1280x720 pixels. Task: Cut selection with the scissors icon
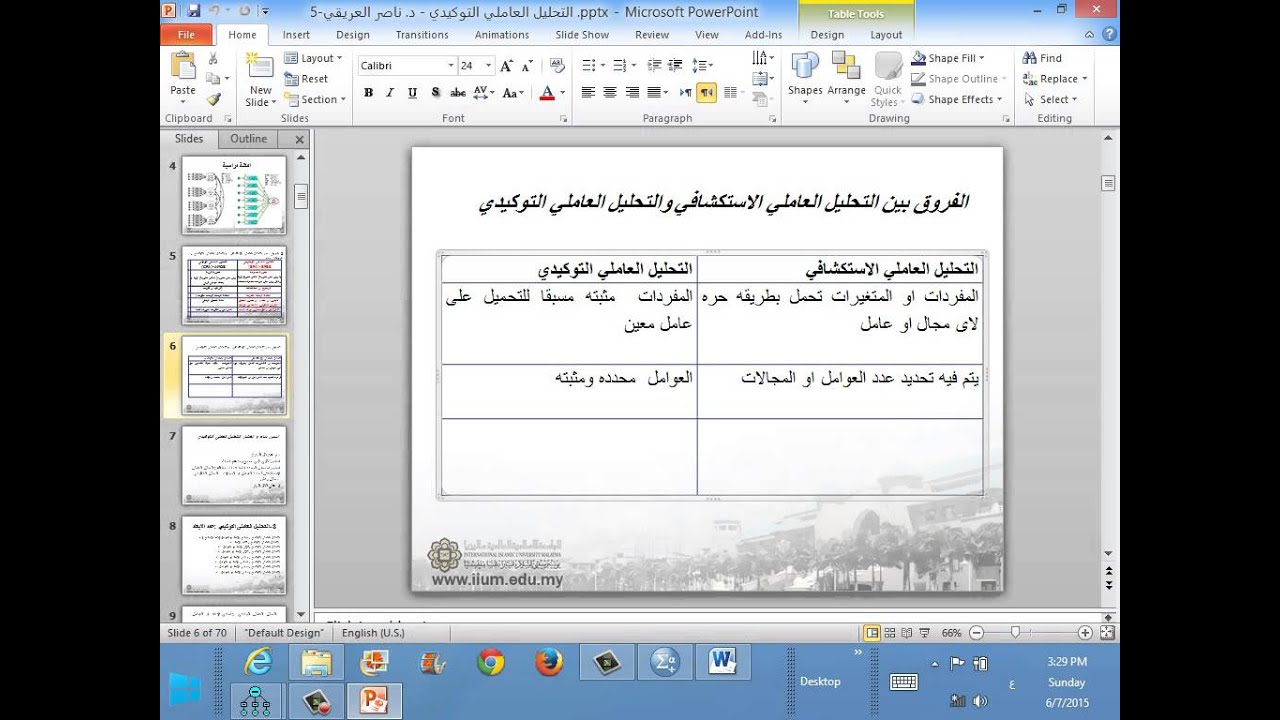coord(213,59)
